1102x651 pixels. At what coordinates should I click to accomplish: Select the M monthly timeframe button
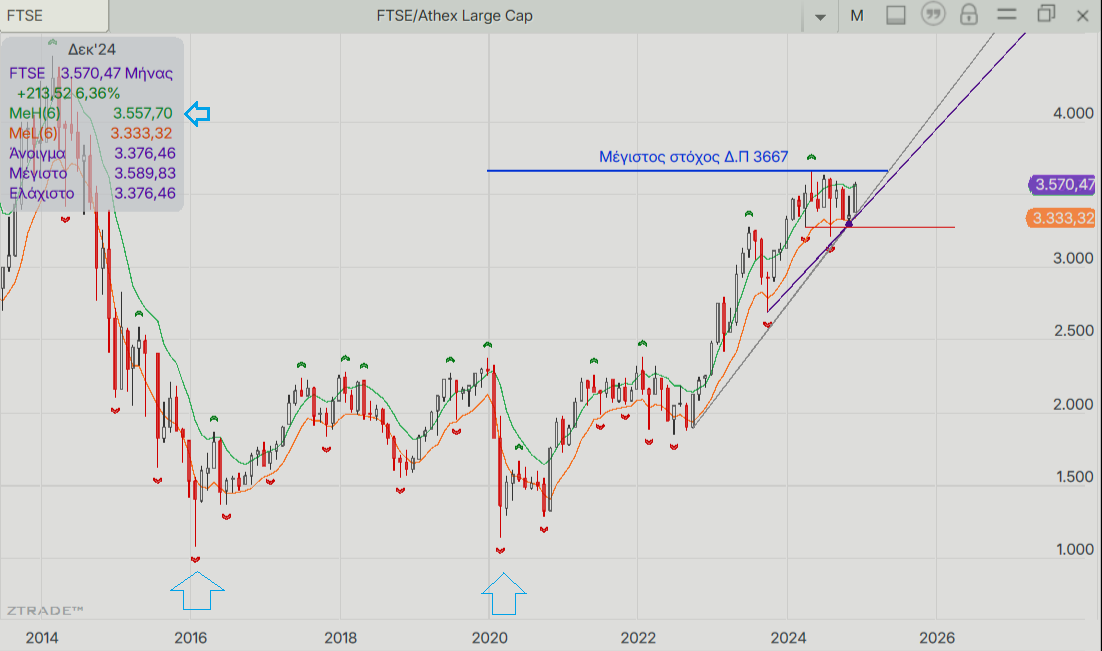[x=857, y=15]
